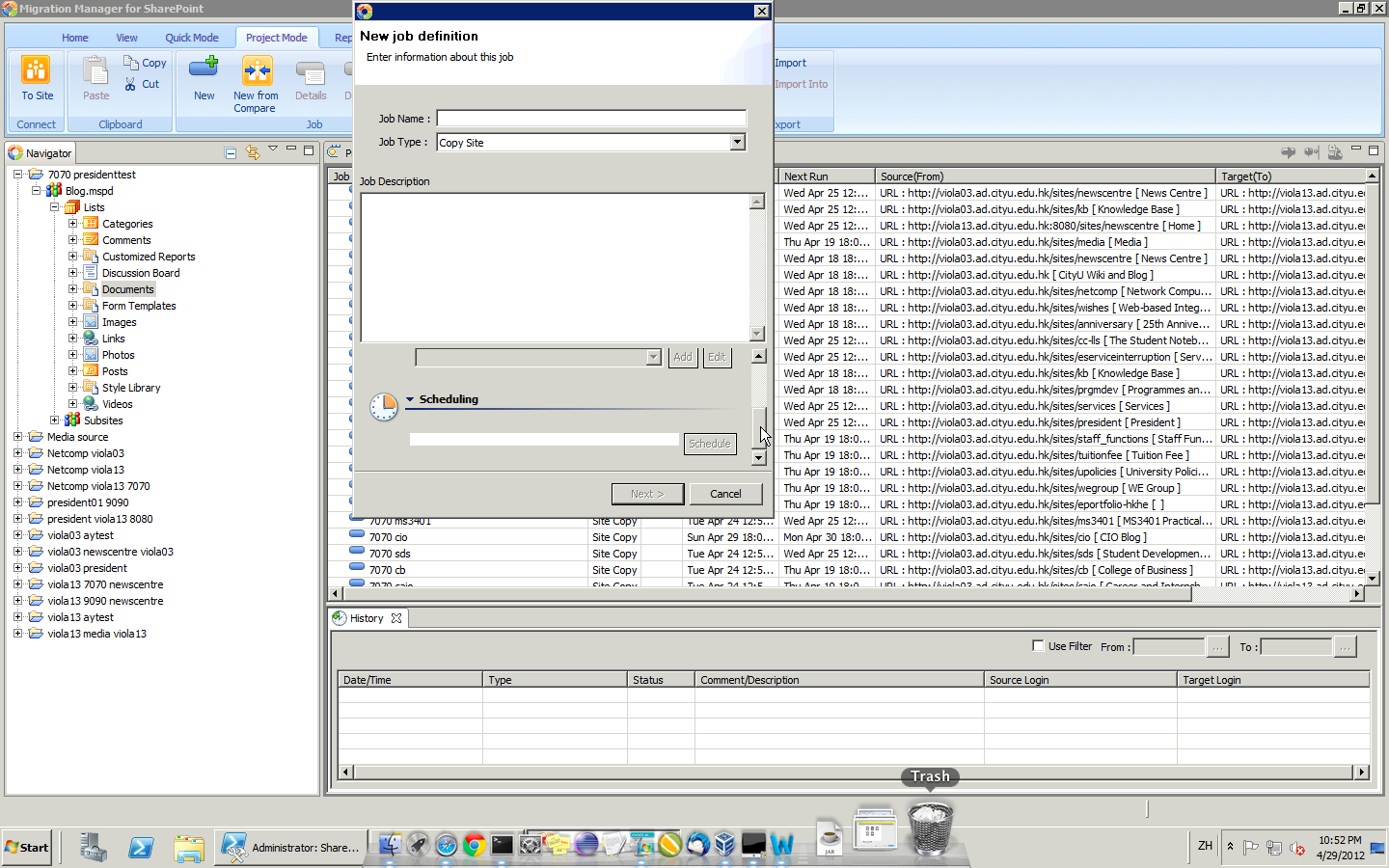Click the Source(From) column header

pyautogui.click(x=1045, y=176)
